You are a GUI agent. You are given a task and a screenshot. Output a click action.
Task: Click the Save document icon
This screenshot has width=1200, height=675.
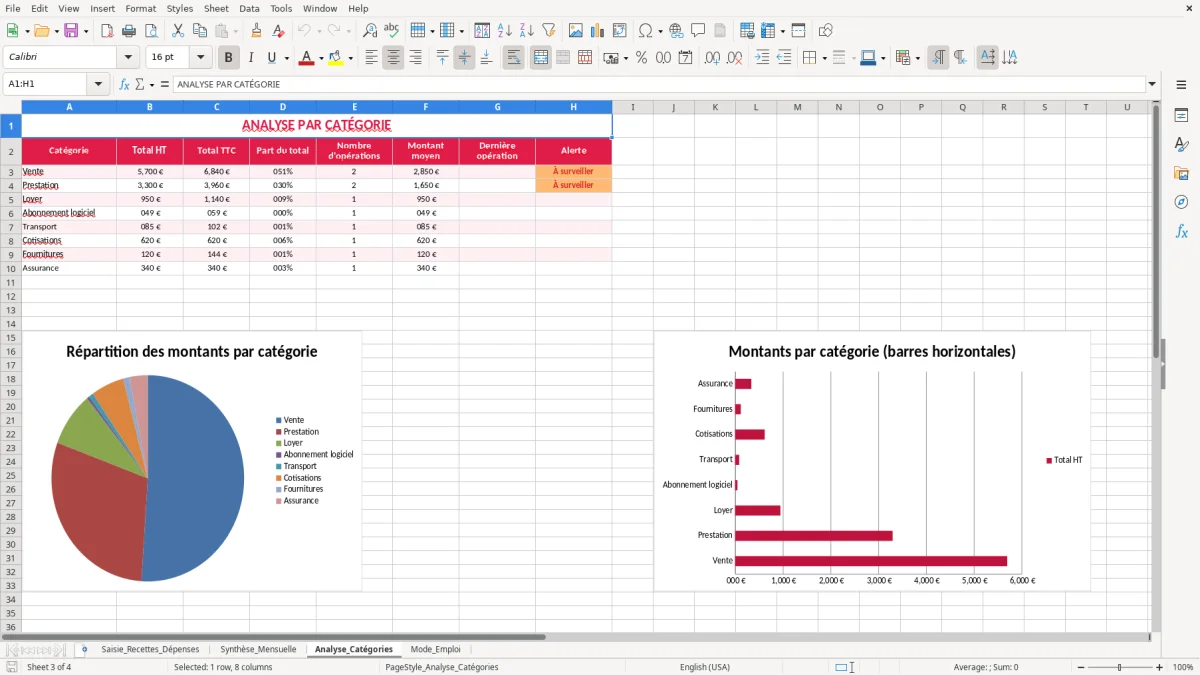tap(71, 31)
